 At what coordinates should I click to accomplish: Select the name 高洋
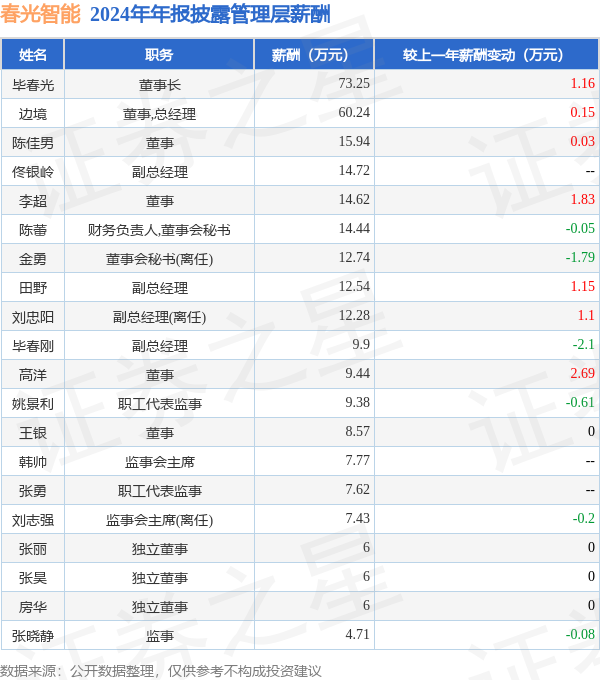[x=33, y=376]
